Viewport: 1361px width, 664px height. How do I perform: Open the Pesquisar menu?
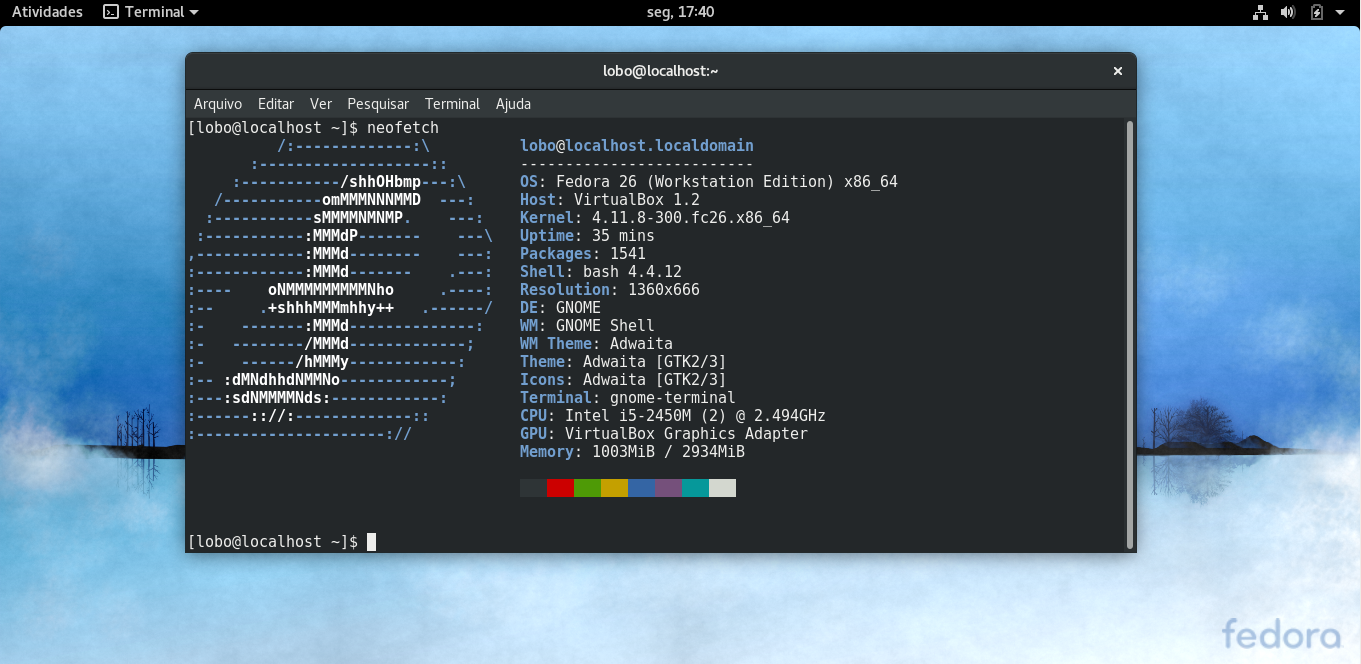378,104
